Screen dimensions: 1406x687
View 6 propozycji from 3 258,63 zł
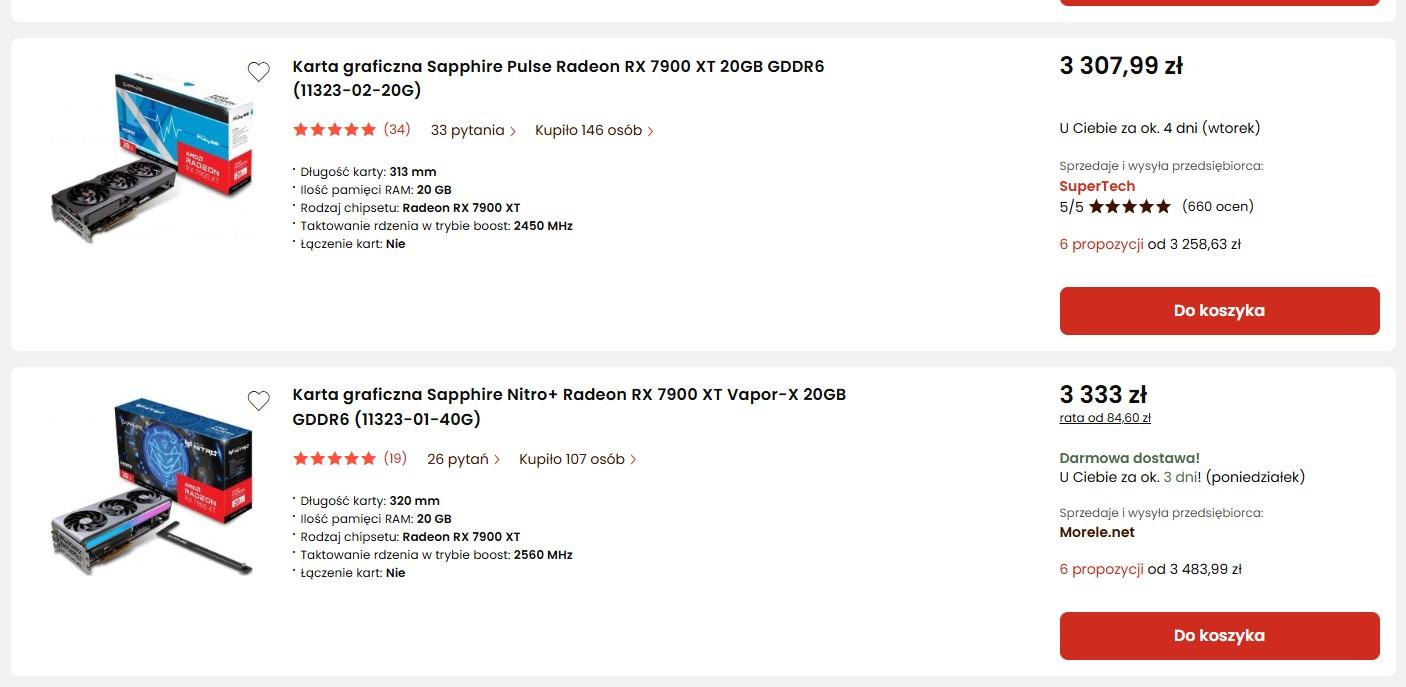point(1101,244)
